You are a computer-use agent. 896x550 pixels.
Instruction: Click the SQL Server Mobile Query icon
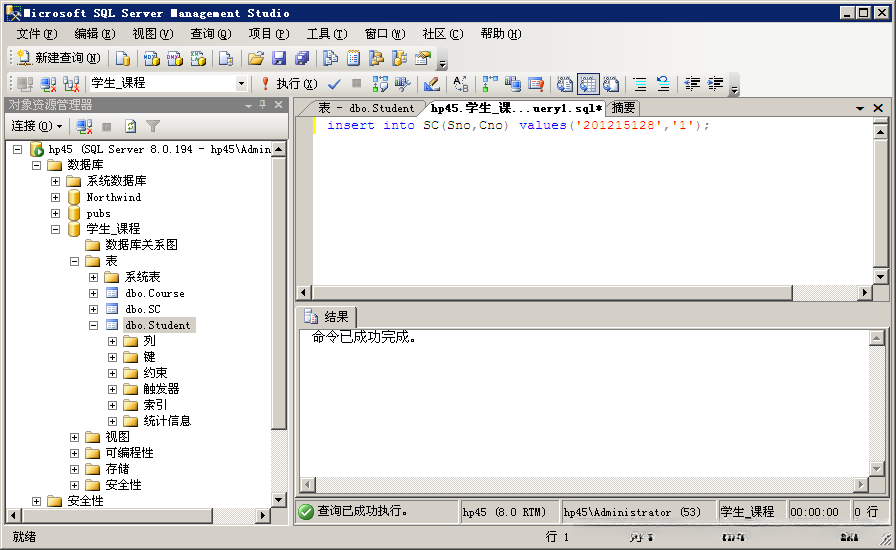[x=226, y=58]
